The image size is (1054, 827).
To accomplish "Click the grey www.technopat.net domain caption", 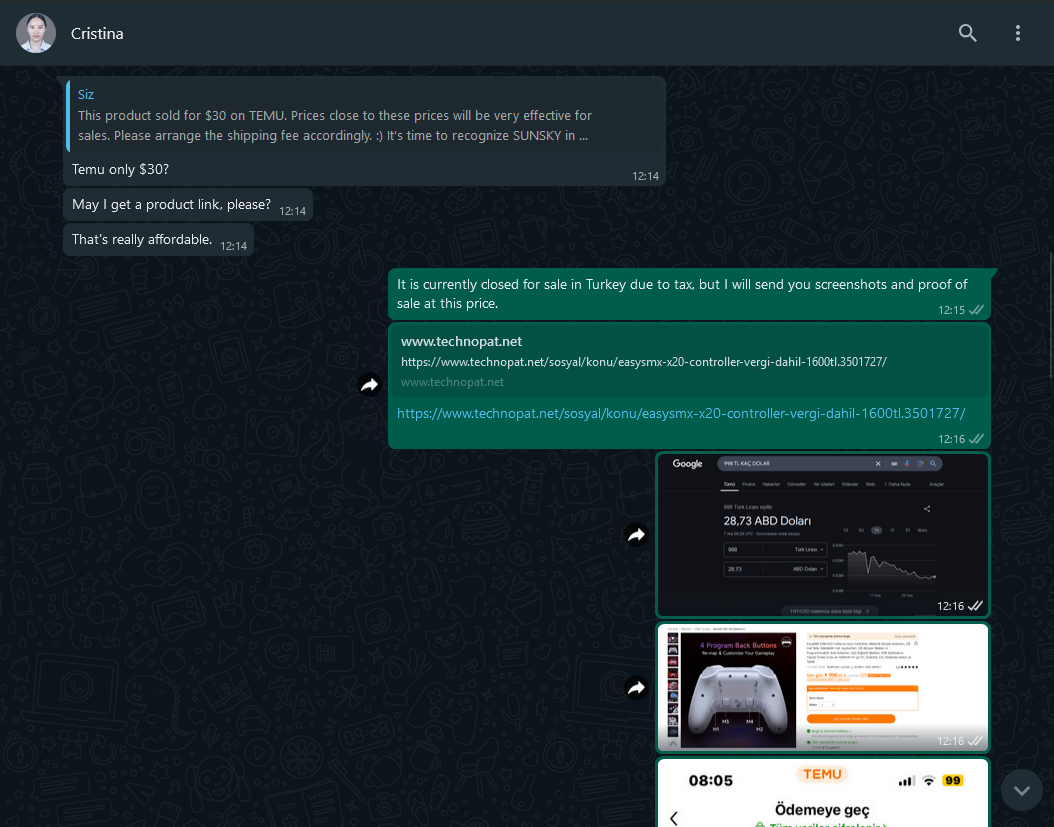I will [452, 382].
